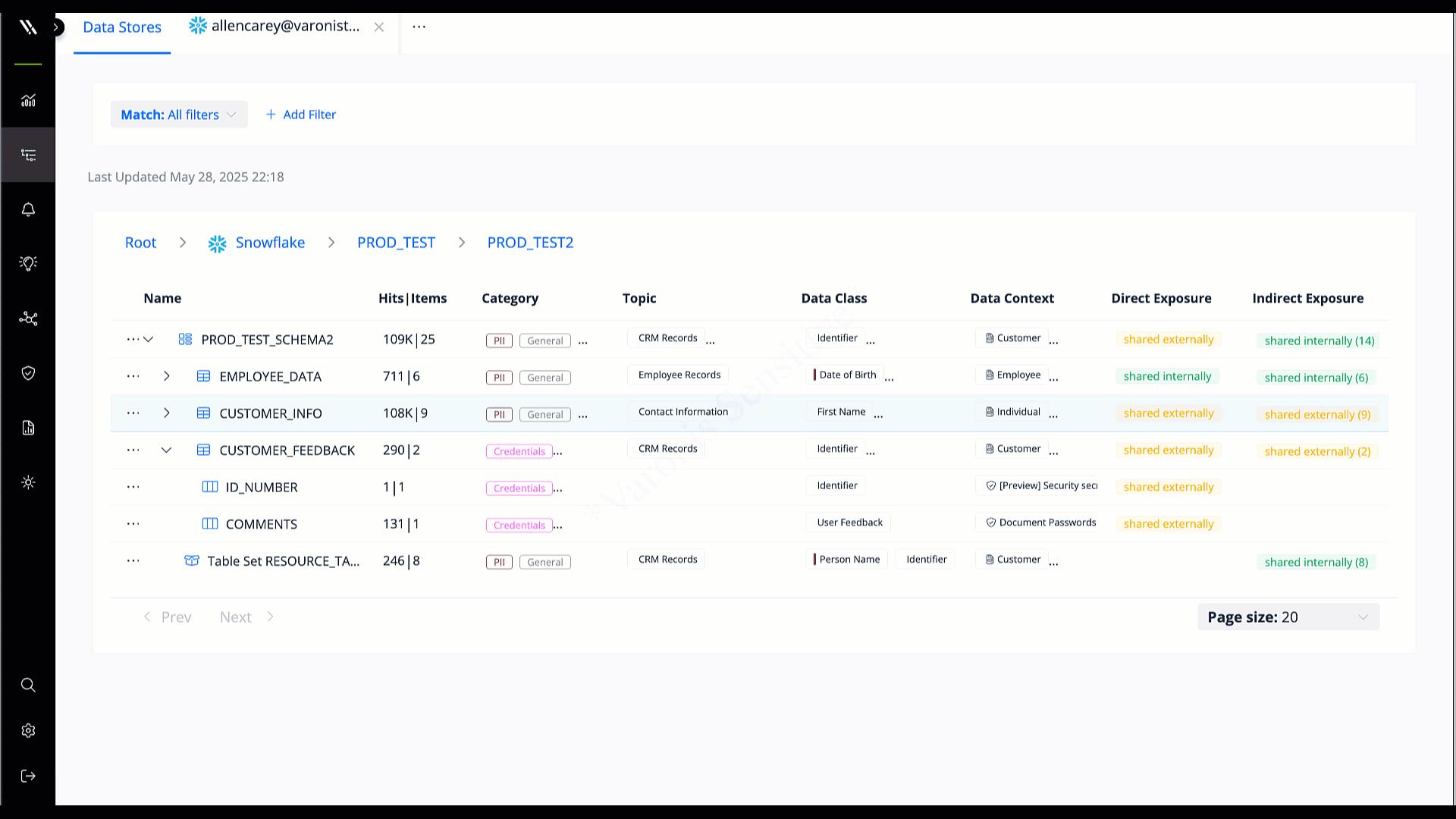Open the shield policies sidebar icon
The height and width of the screenshot is (819, 1456).
coord(28,372)
